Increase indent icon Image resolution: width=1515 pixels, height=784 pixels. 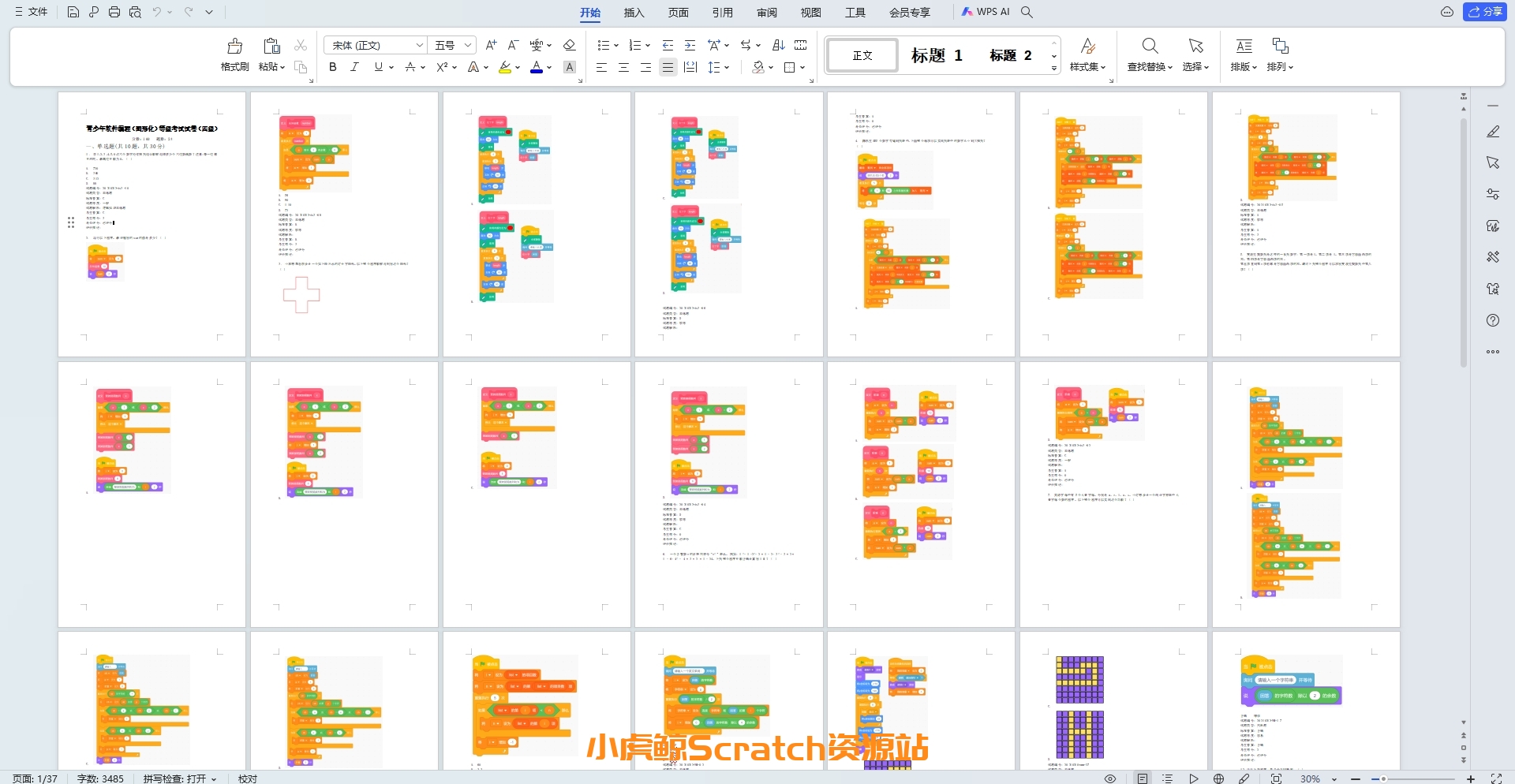[690, 45]
